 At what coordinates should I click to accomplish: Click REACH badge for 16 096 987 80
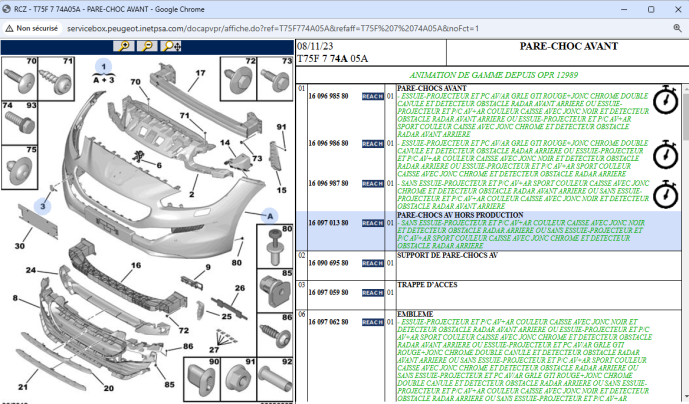point(373,184)
